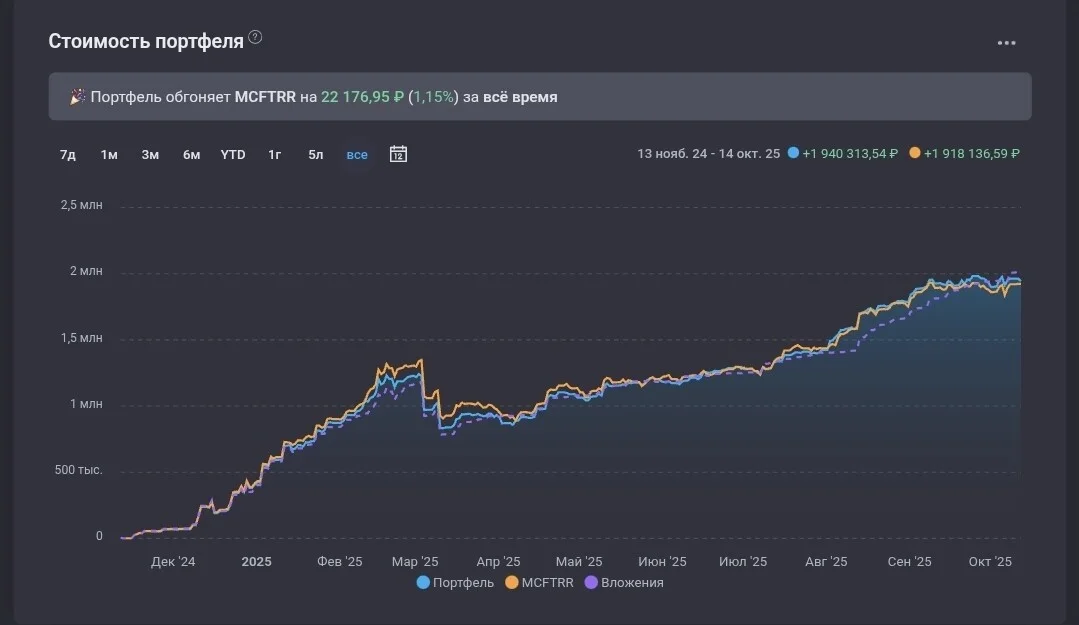Click the date range 13 нояб. 24 - 14 окт. 25
Viewport: 1079px width, 625px height.
[x=708, y=153]
